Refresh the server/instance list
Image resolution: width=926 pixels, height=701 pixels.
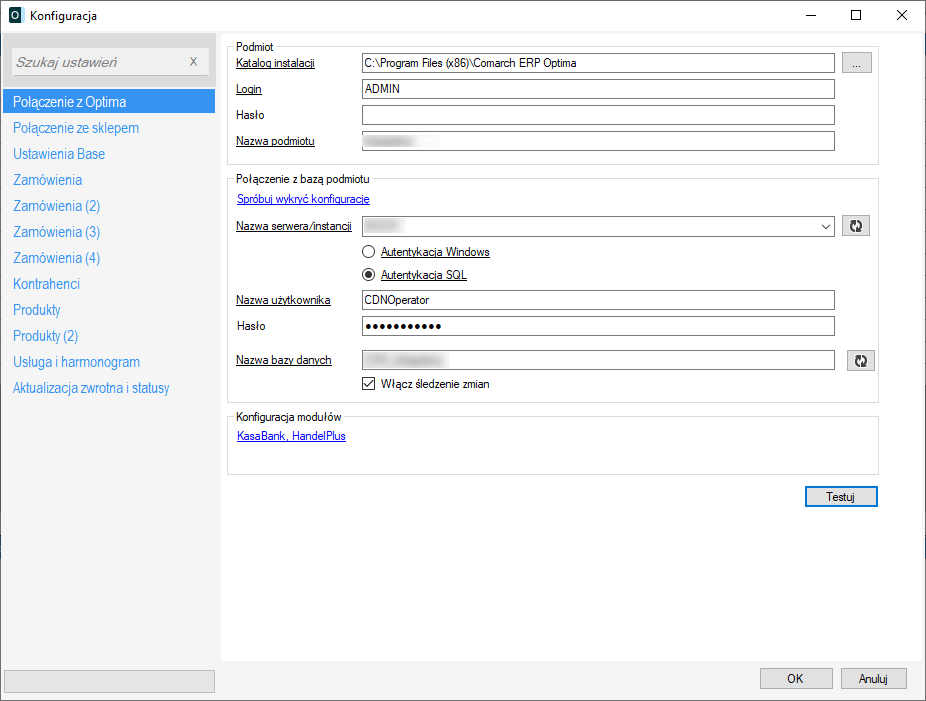[855, 226]
